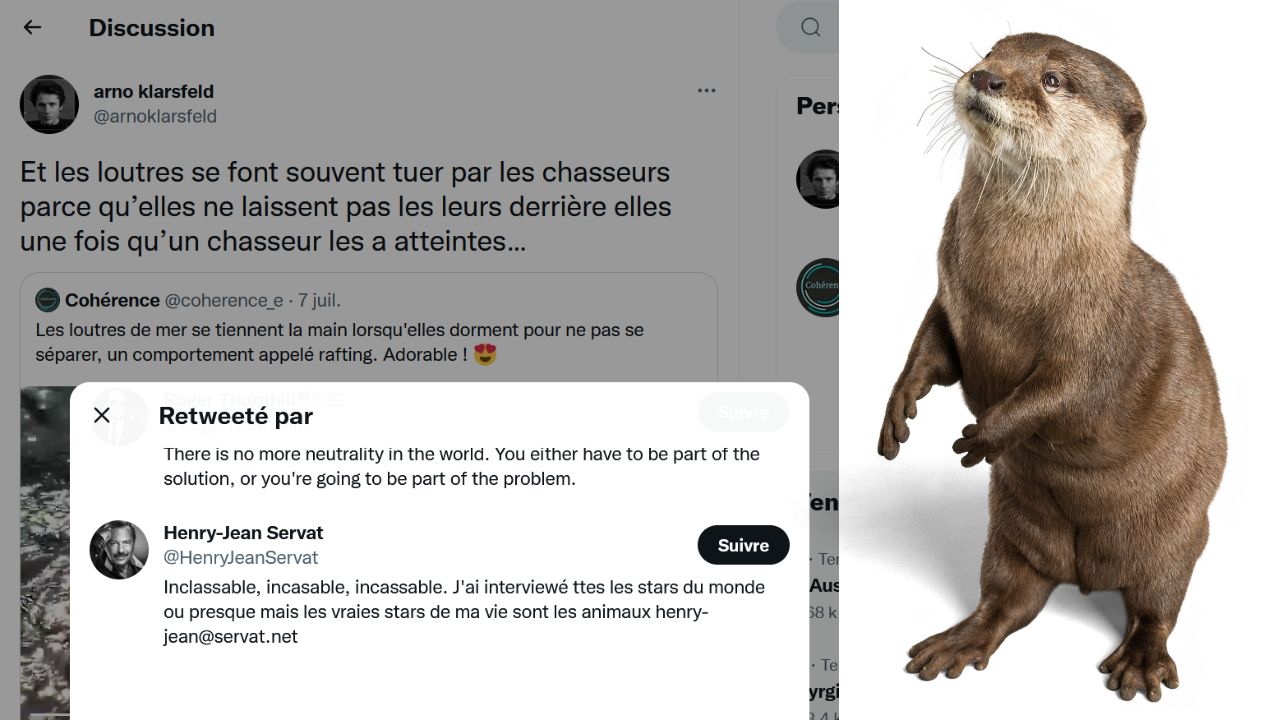
Task: Click the back arrow next to Discussion
Action: (x=32, y=28)
